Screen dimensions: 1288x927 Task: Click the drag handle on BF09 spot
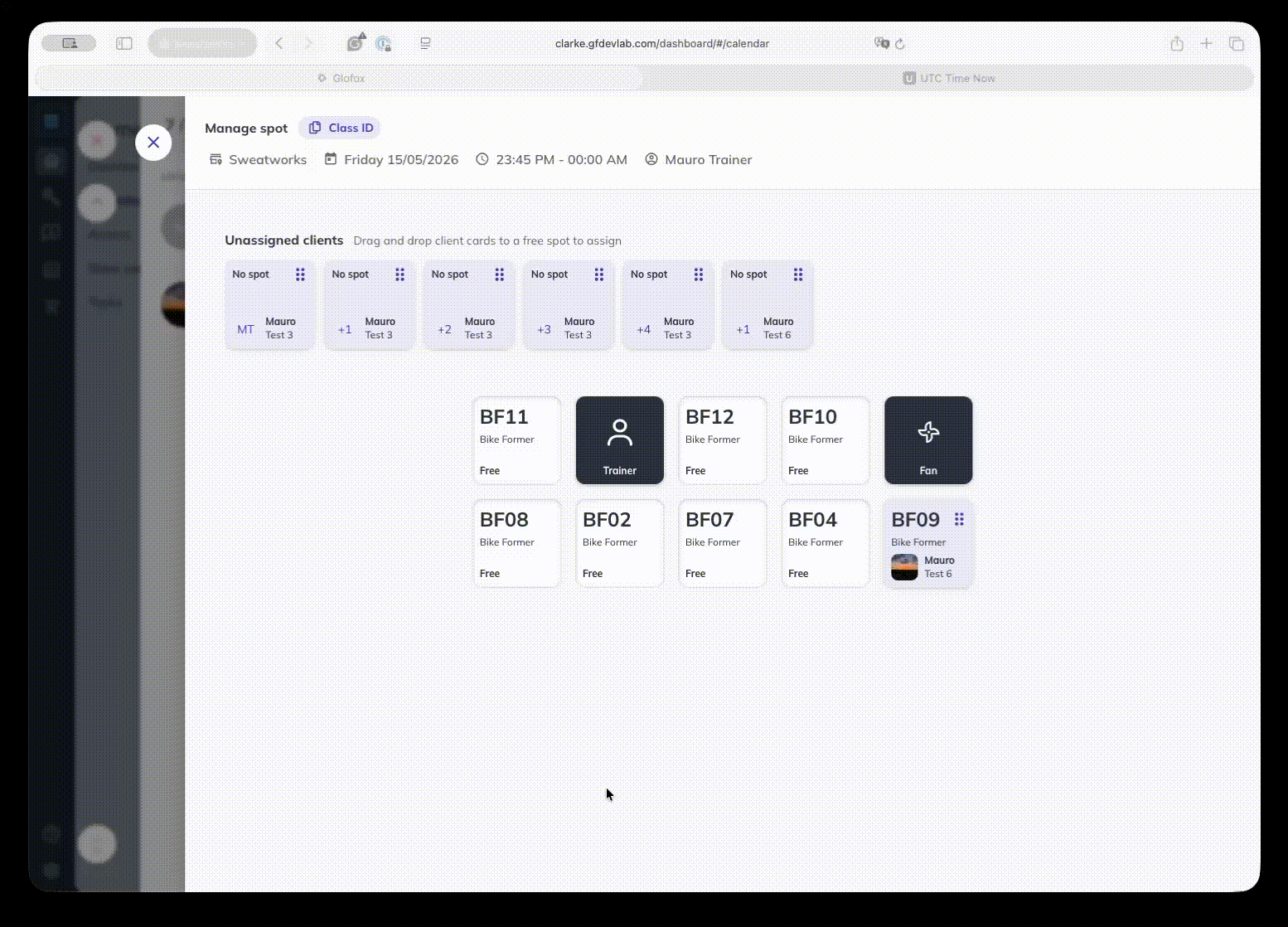coord(959,519)
